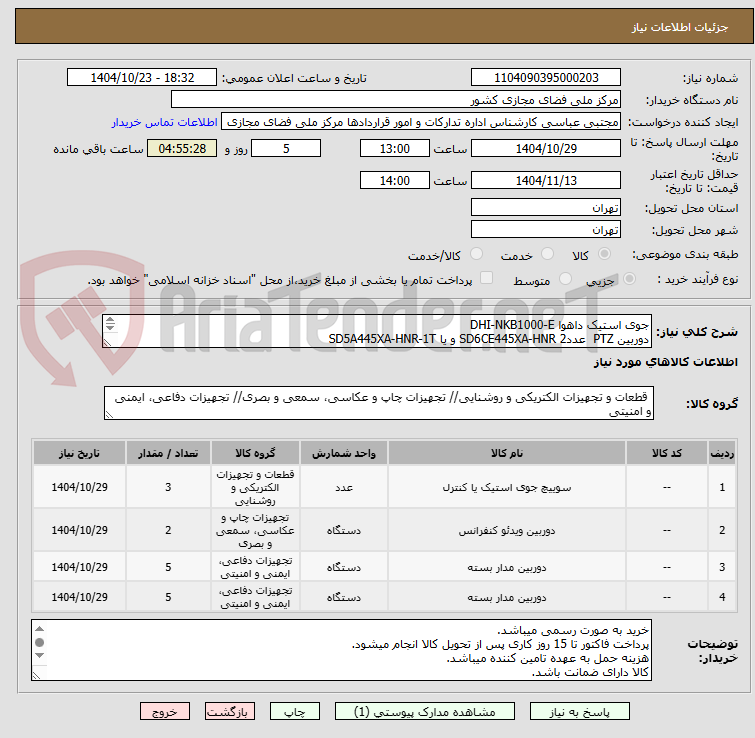Click the resize grip of شرح کلی نیاز box
The height and width of the screenshot is (738, 755).
108,342
